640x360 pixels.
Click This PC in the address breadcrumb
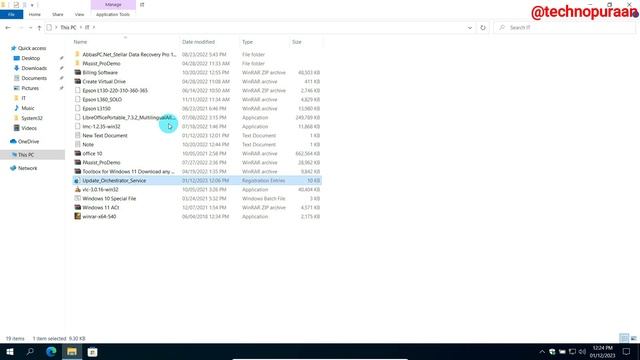point(68,27)
